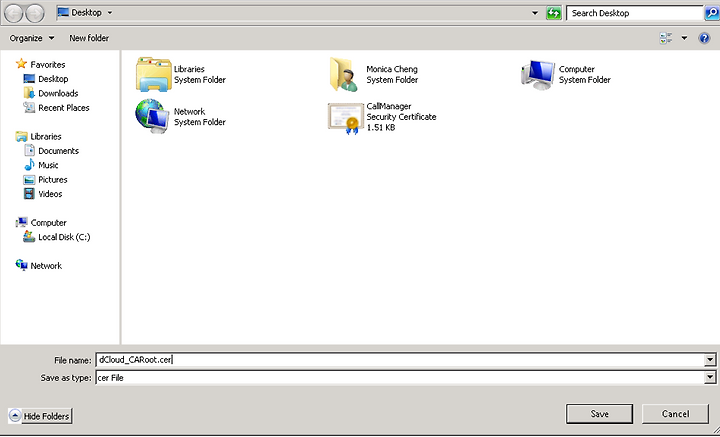Open Documents library in the sidebar

pyautogui.click(x=58, y=151)
